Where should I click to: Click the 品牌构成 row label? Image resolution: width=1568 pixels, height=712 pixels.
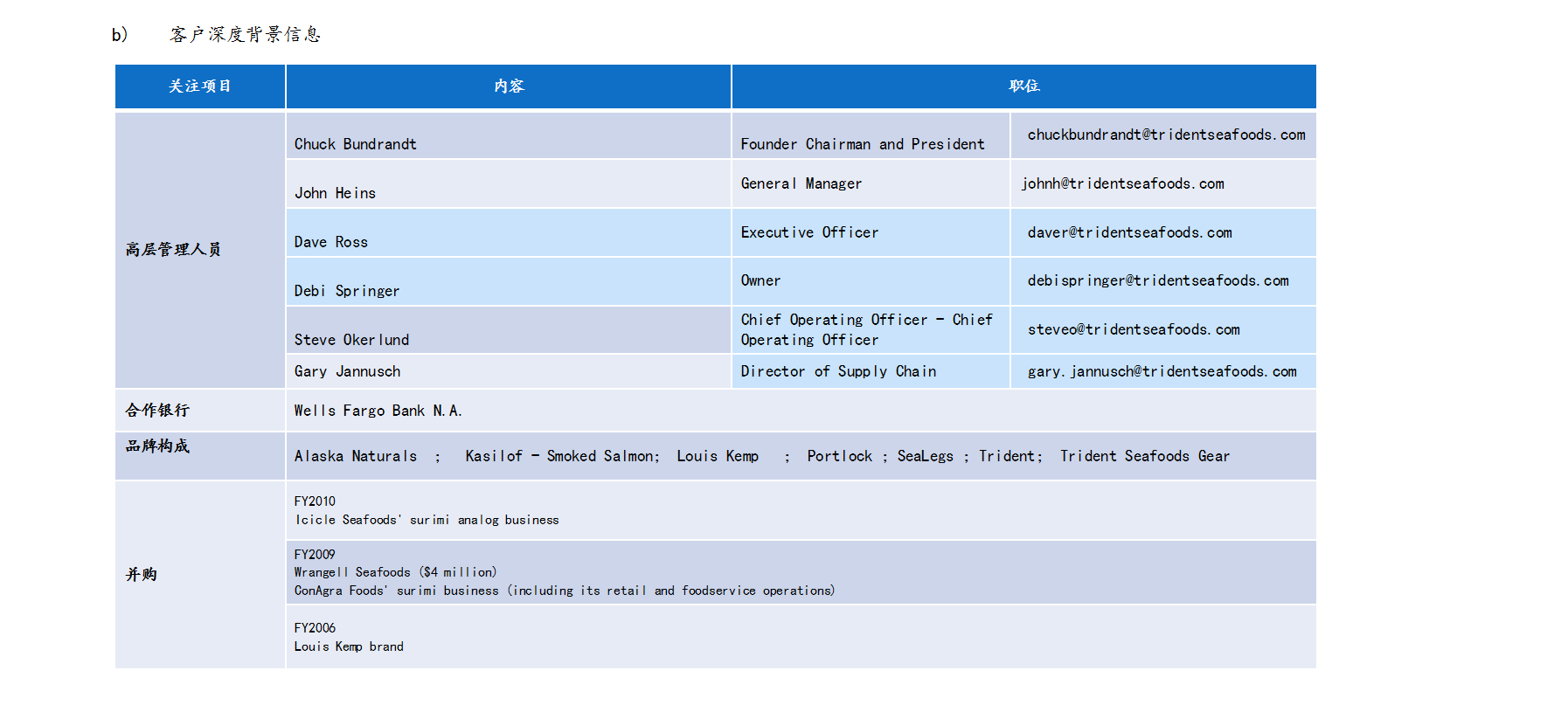157,446
